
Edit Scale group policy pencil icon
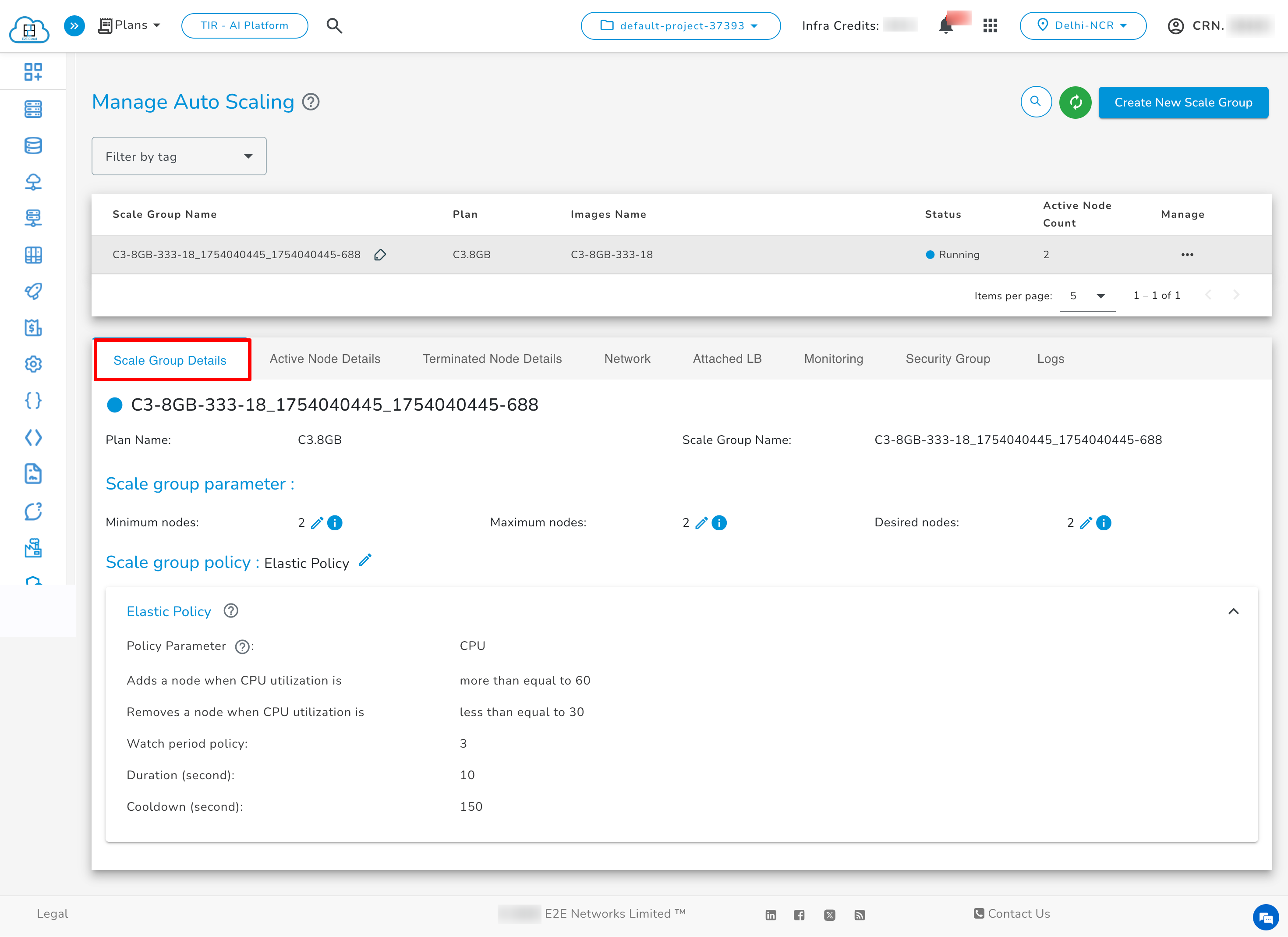pyautogui.click(x=365, y=560)
